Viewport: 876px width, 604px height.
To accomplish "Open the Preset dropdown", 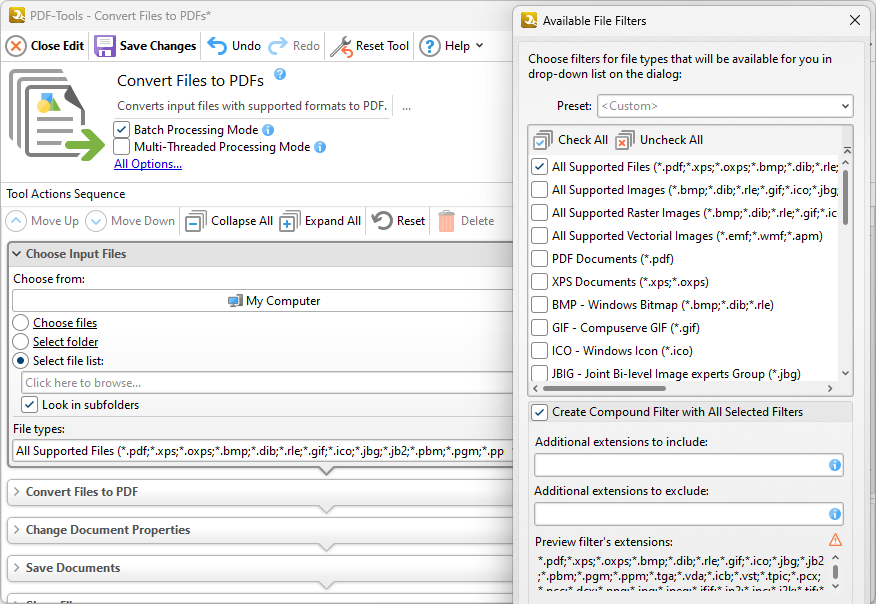I will [725, 106].
